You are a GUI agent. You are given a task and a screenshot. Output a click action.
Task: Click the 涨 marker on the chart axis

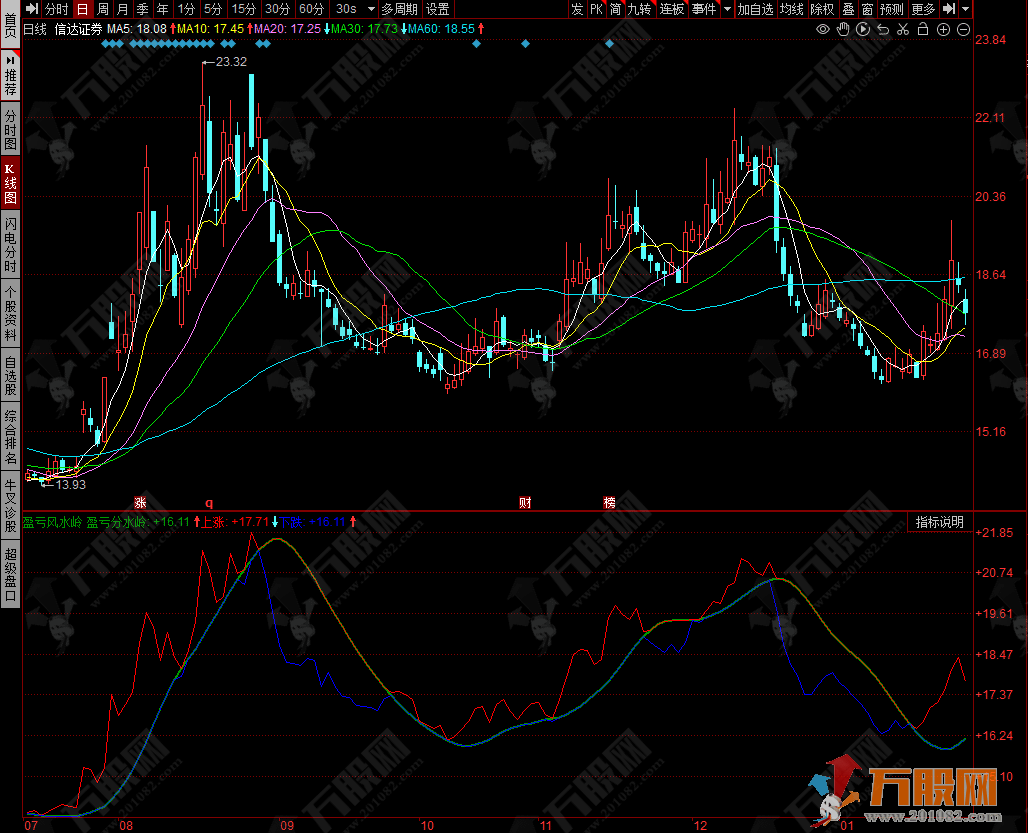(140, 503)
